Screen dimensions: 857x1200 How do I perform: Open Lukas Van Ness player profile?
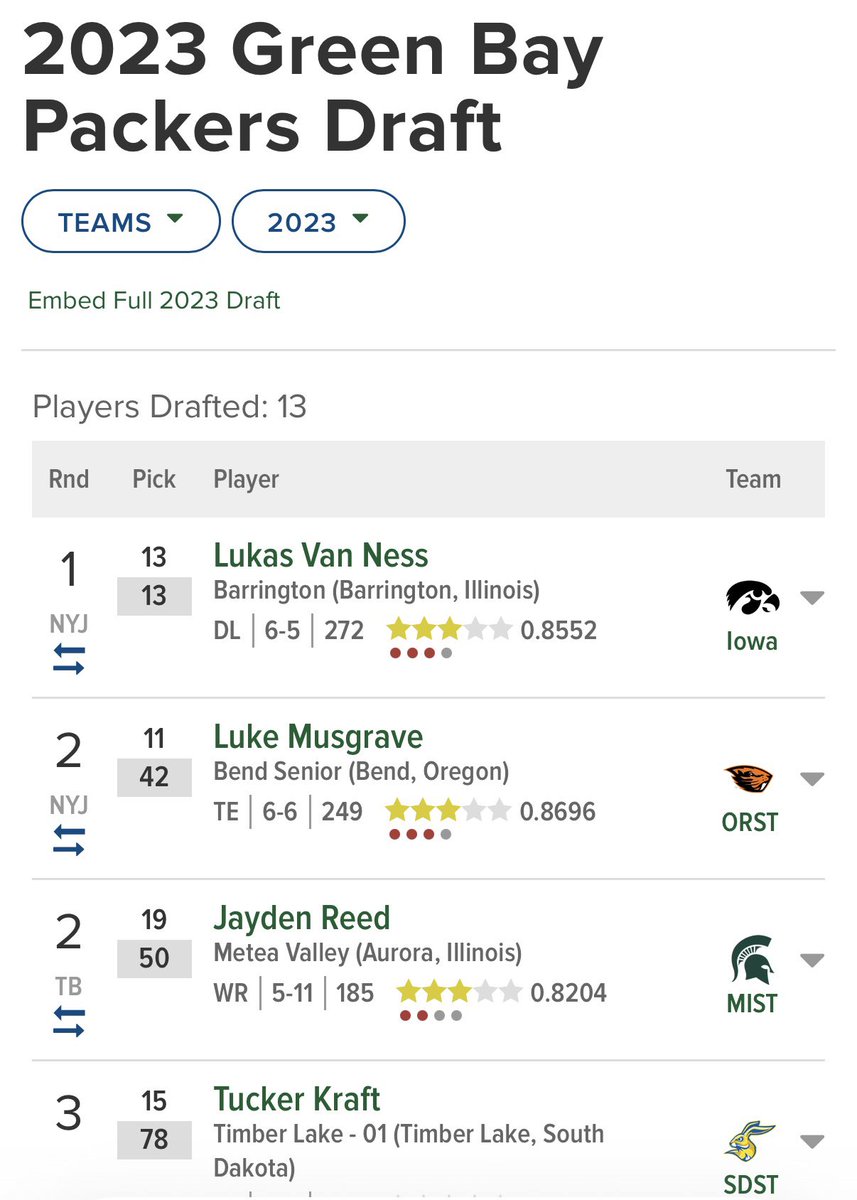click(321, 556)
